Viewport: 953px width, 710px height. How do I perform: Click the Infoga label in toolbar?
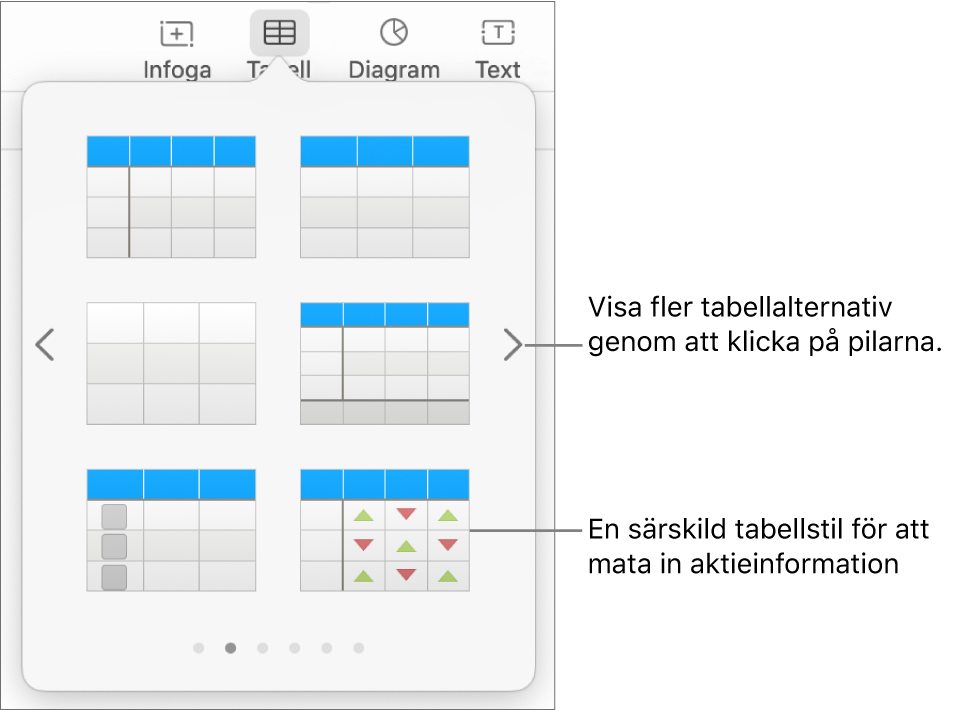click(177, 70)
